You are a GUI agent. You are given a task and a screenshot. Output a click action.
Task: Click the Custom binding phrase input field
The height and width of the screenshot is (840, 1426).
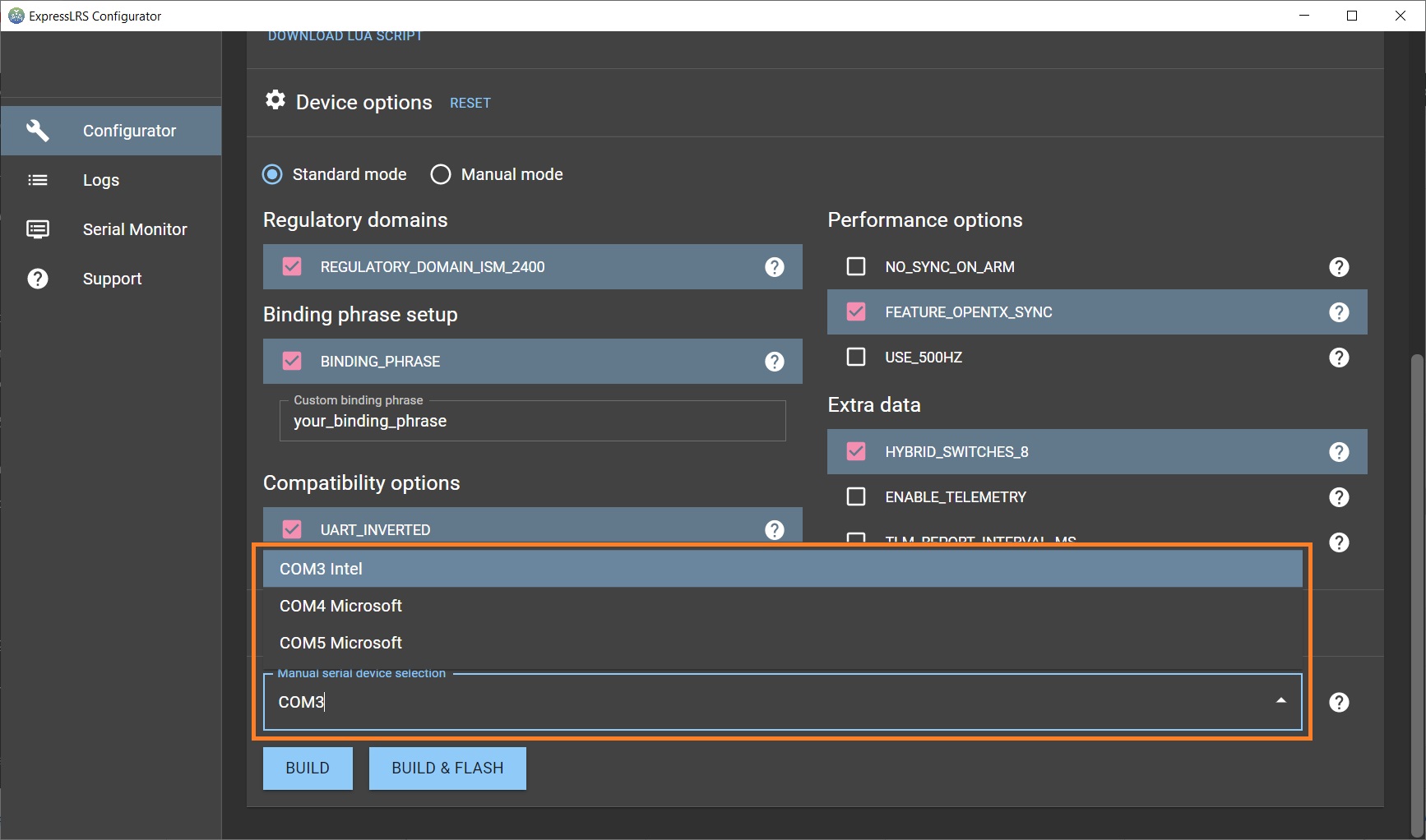tap(533, 421)
